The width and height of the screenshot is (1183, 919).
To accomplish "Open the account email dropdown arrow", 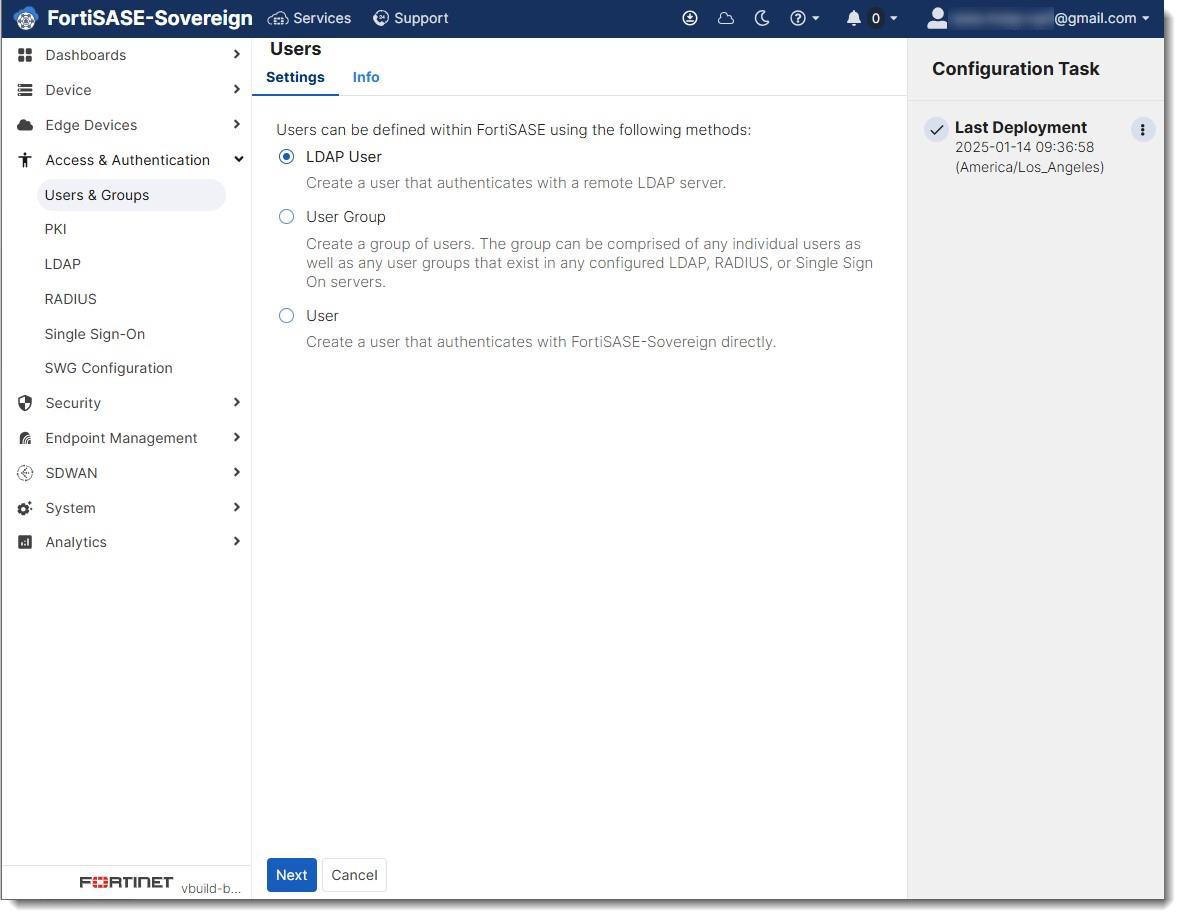I will click(1147, 18).
